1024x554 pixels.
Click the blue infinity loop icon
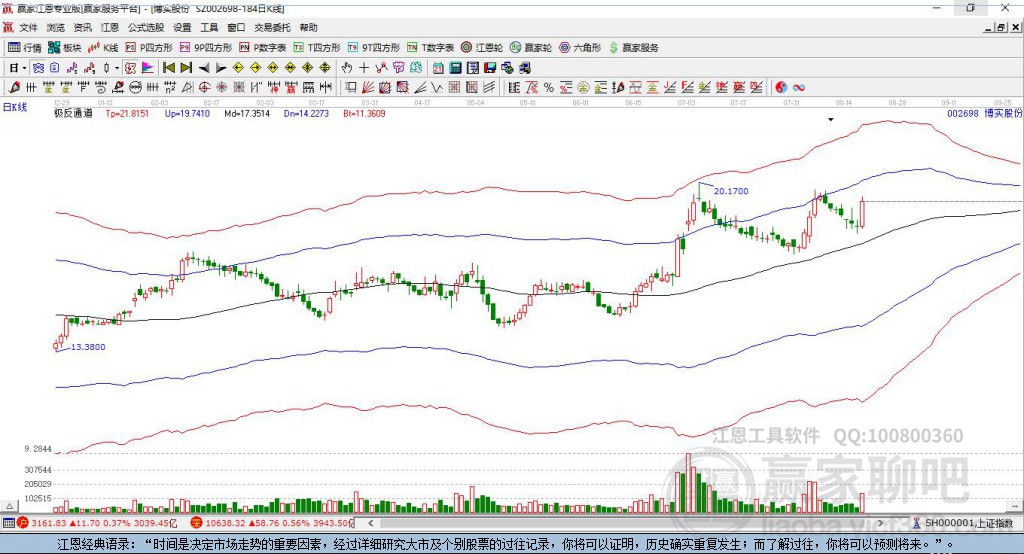coord(799,87)
